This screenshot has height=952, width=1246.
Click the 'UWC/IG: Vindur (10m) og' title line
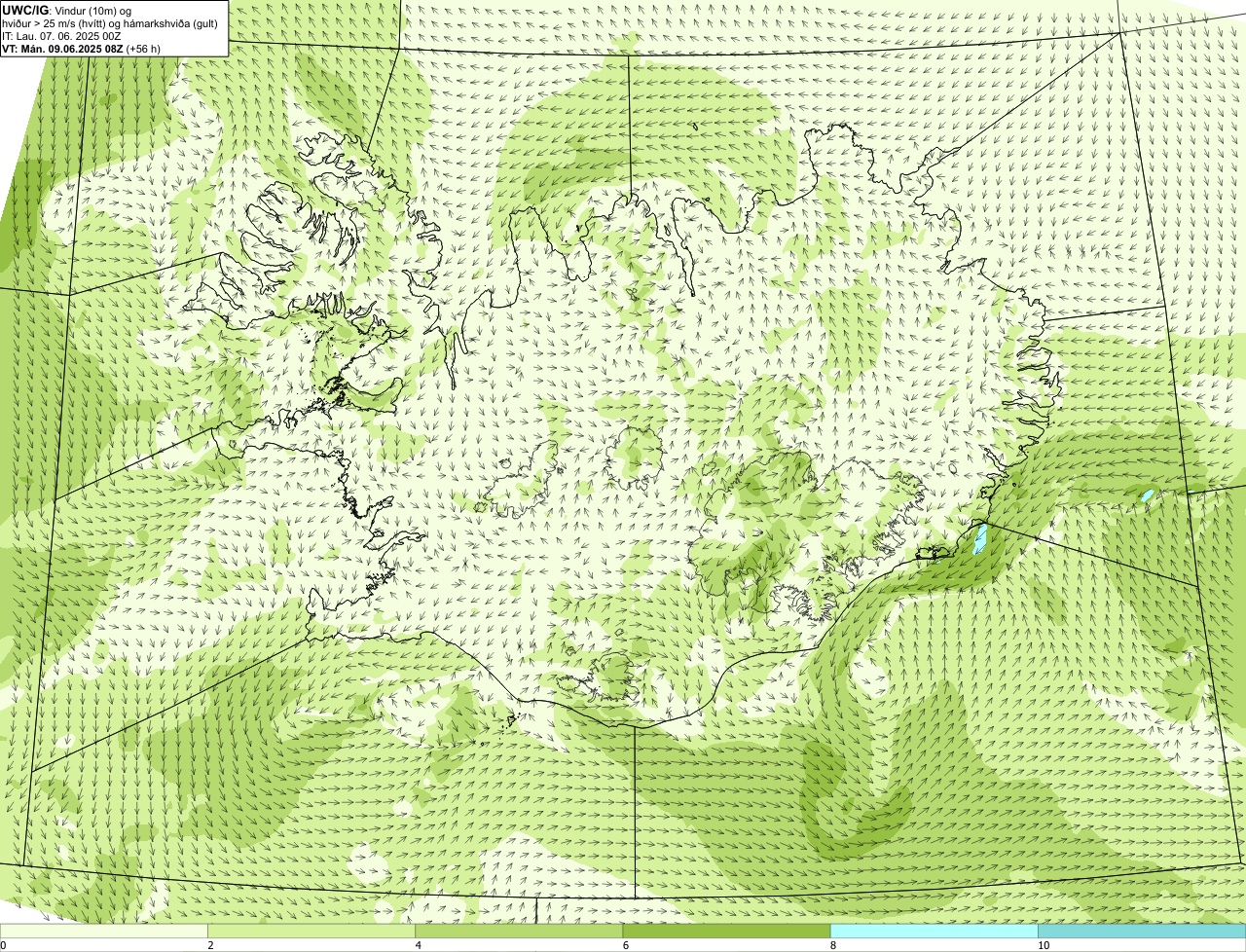[67, 10]
